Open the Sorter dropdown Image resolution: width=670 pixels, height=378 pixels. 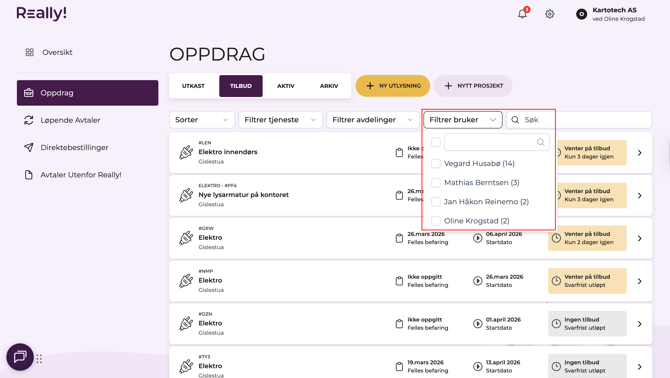pos(202,120)
